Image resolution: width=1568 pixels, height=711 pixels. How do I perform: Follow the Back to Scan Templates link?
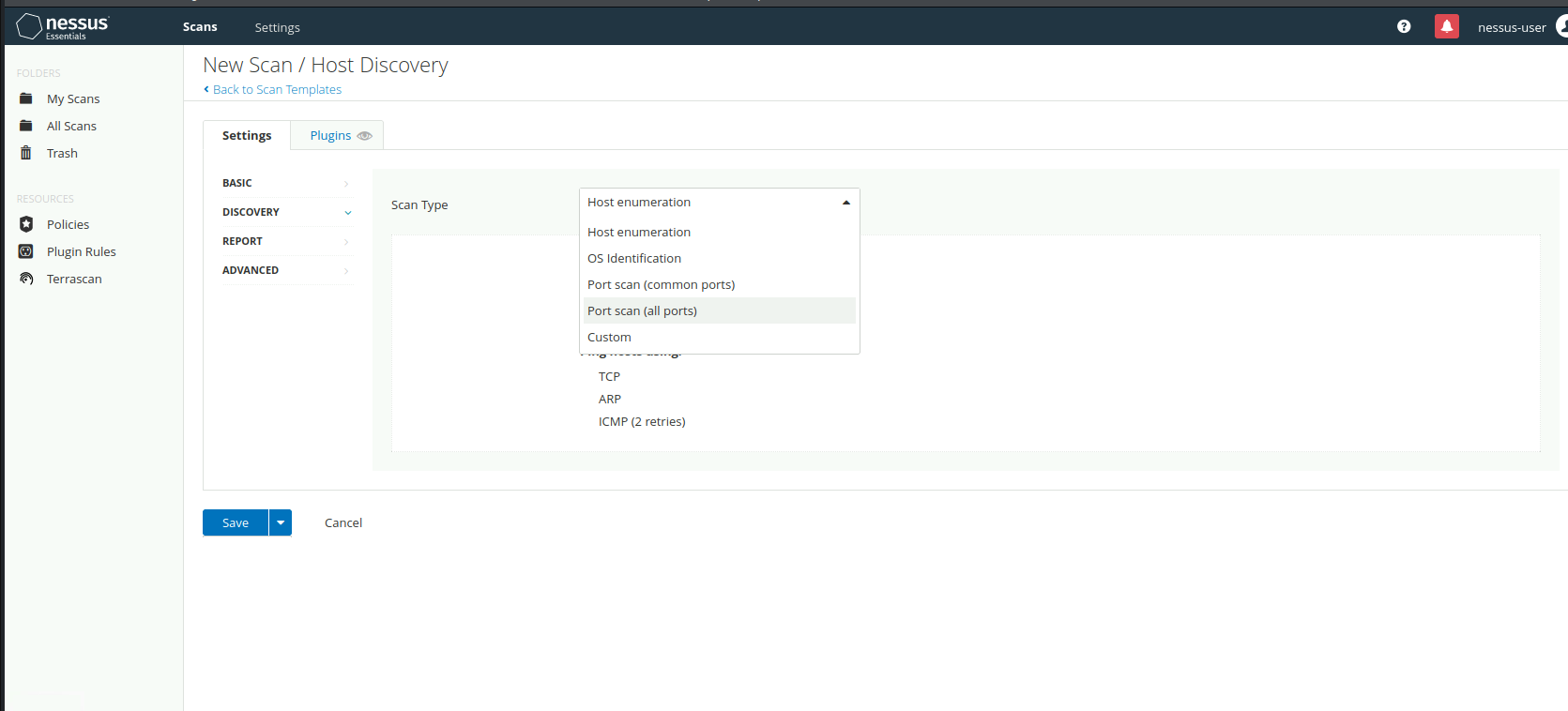[x=277, y=89]
